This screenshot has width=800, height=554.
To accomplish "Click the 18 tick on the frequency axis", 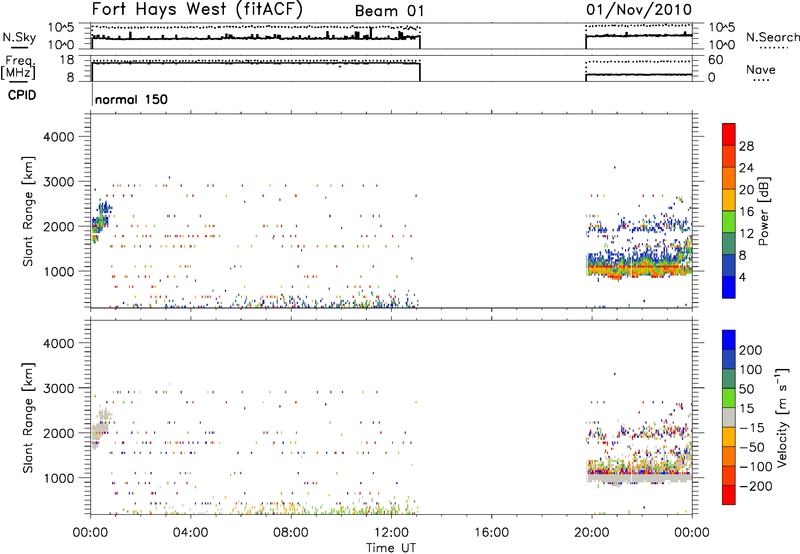I will point(66,60).
